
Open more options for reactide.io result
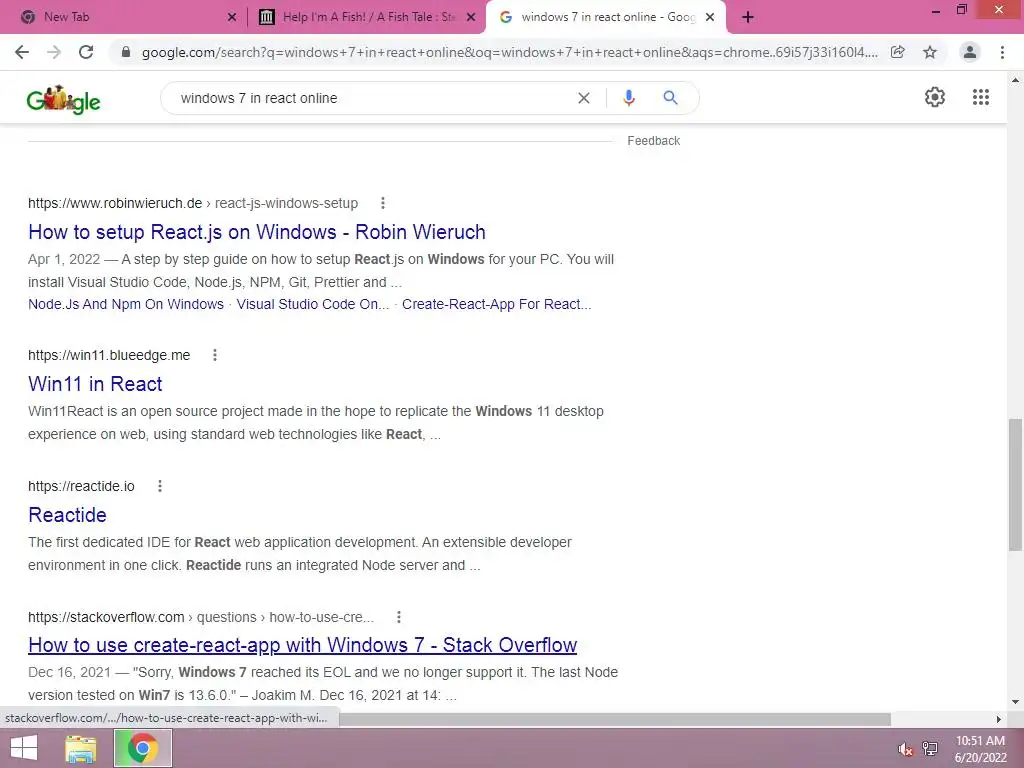(160, 486)
